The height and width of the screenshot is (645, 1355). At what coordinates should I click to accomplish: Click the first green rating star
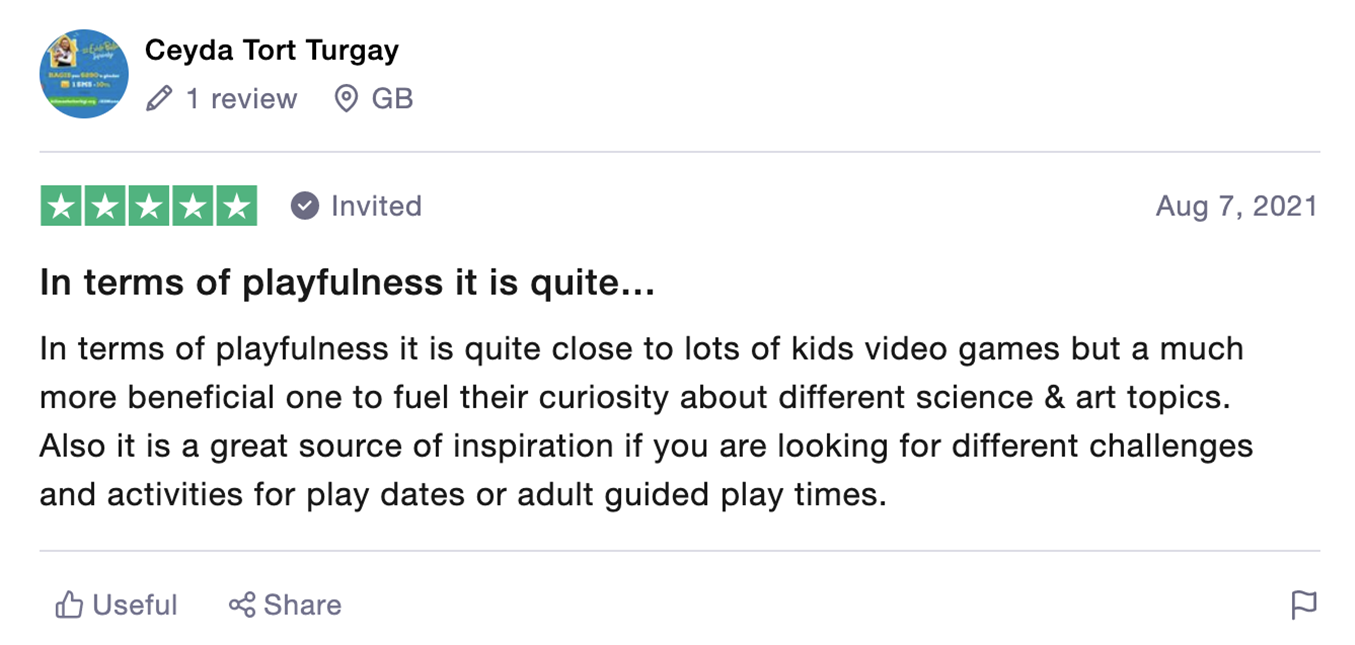[x=61, y=206]
